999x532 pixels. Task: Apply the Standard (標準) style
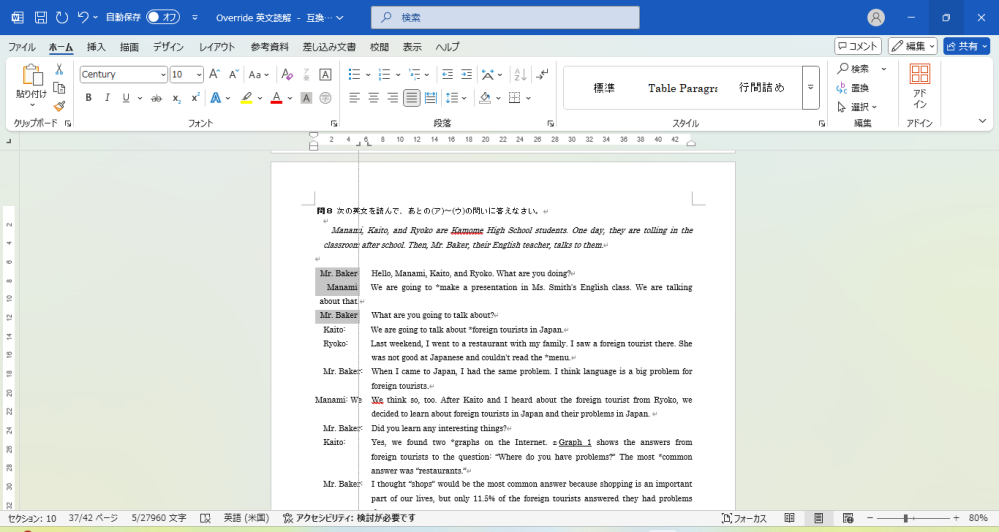(x=604, y=88)
